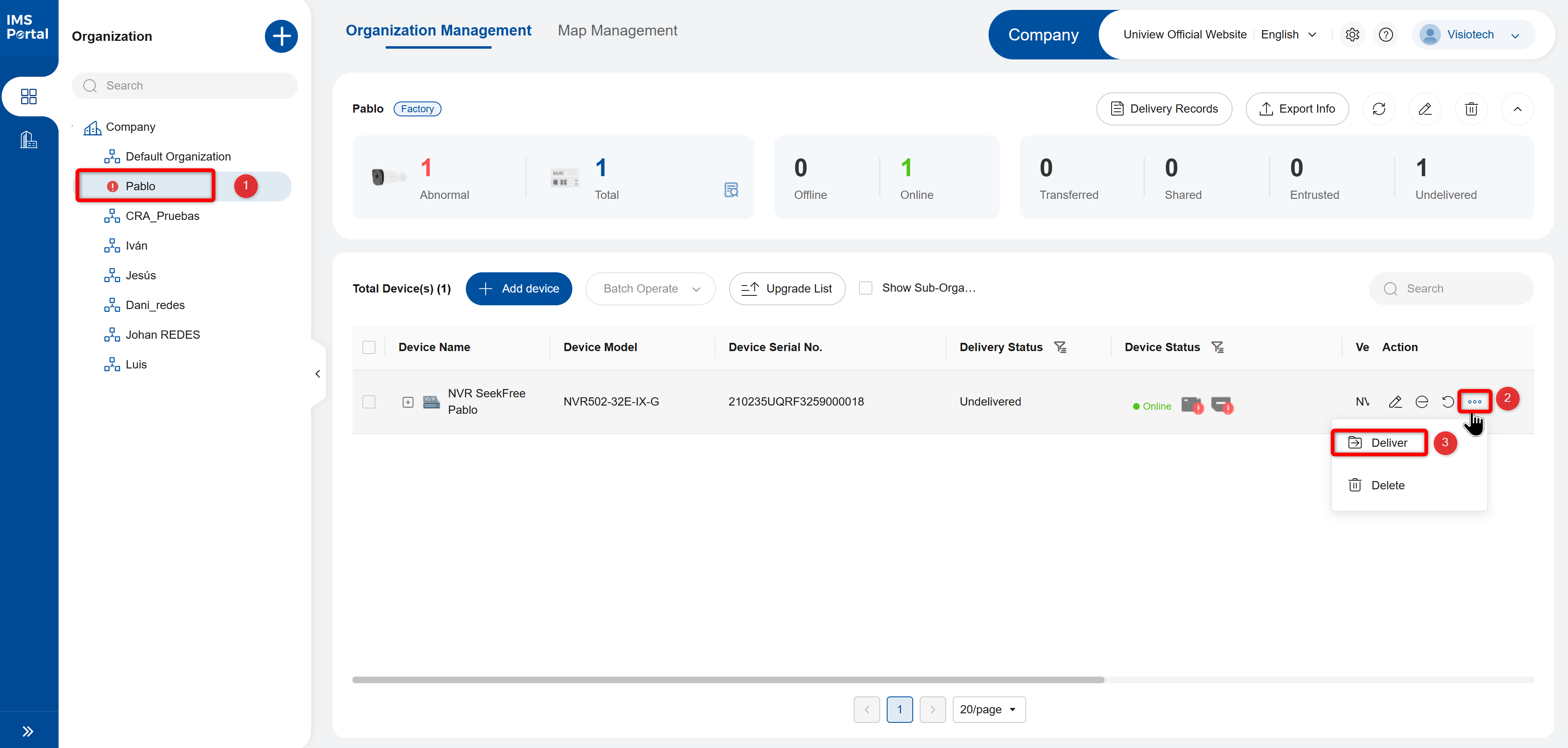The width and height of the screenshot is (1568, 748).
Task: Open the English language dropdown
Action: point(1289,35)
